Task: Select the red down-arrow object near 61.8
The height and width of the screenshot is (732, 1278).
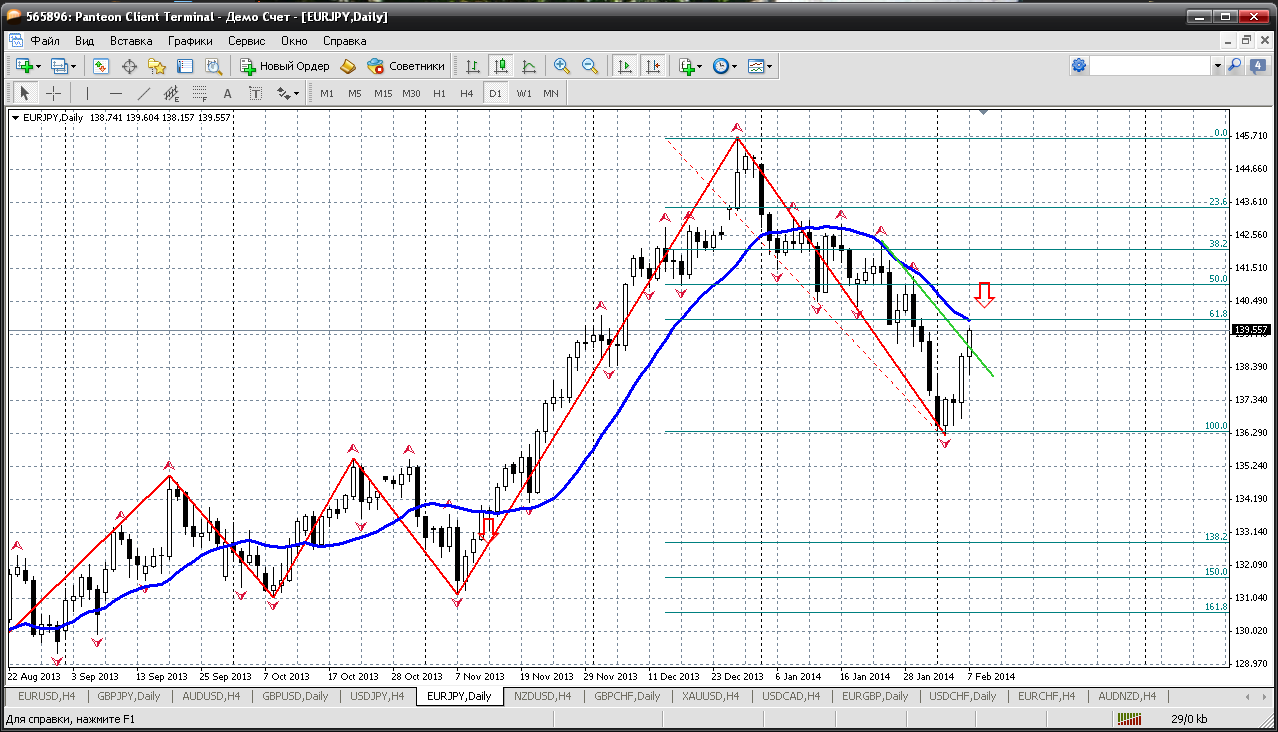Action: [x=985, y=294]
